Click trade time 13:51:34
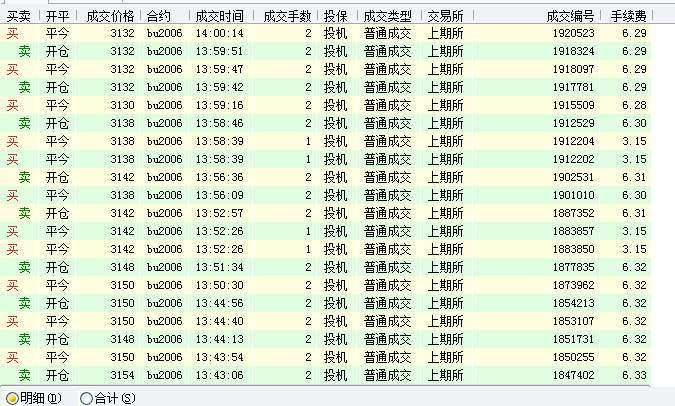This screenshot has width=675, height=406. point(220,267)
